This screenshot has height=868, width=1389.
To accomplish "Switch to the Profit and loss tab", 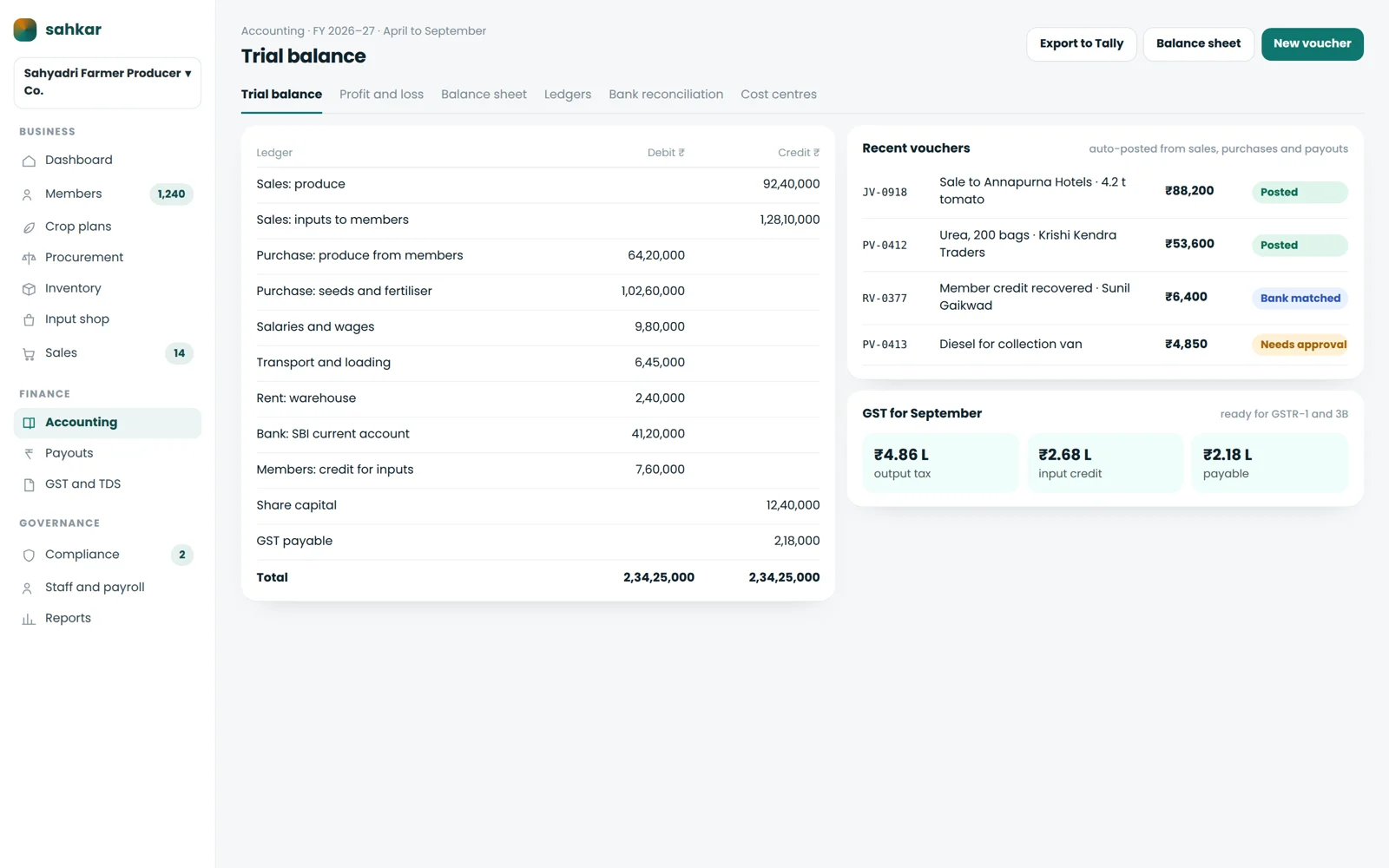I will point(381,95).
